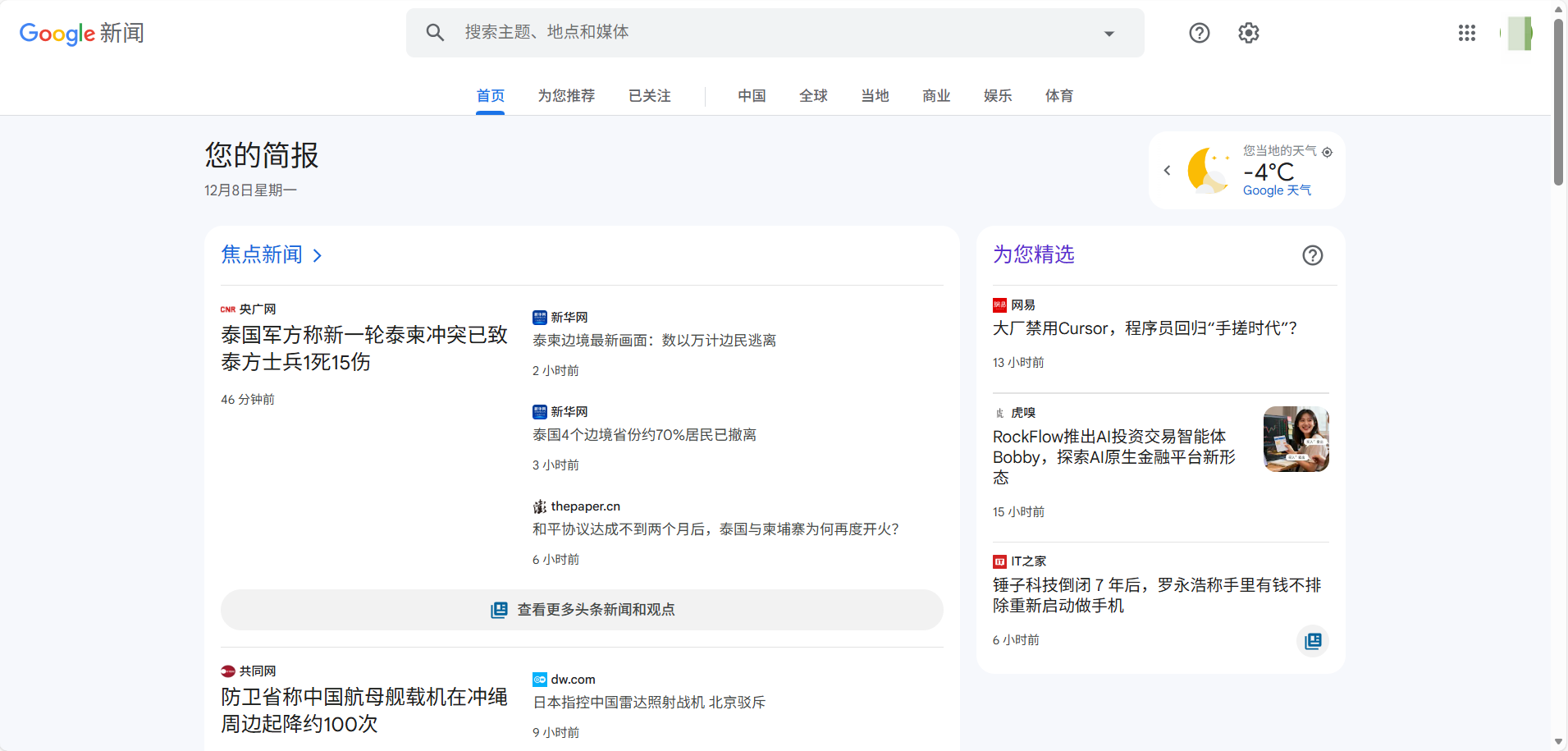Switch to the 为您推荐 tab

click(x=566, y=96)
